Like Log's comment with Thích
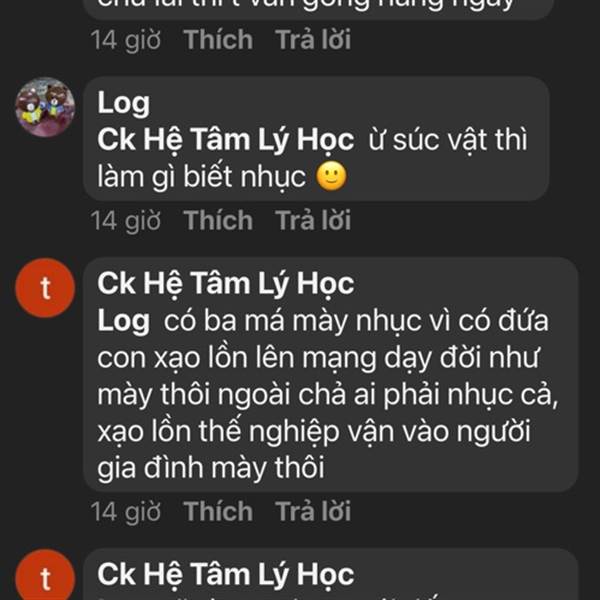Screen dimensions: 600x600 pos(218,220)
